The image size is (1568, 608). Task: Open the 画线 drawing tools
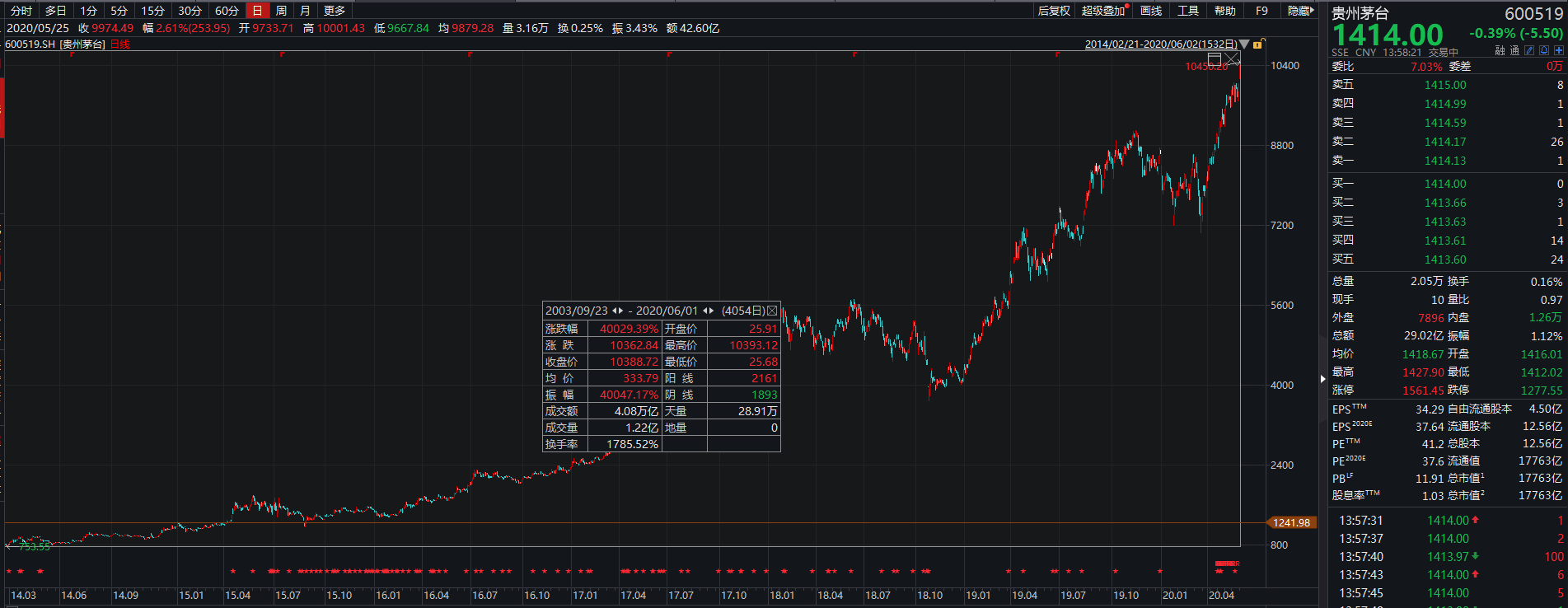[1151, 11]
